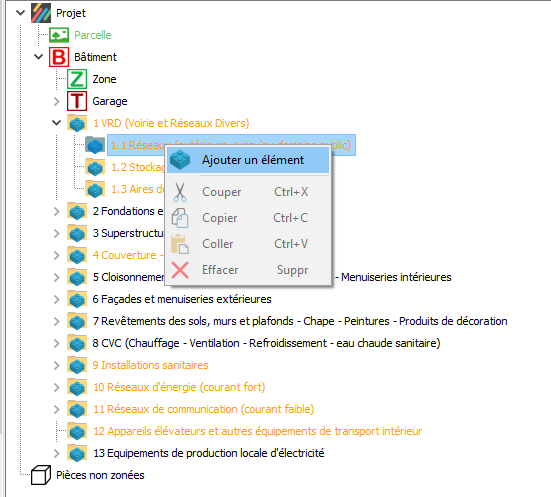Click the 1 VRD folder brick icon

point(77,123)
